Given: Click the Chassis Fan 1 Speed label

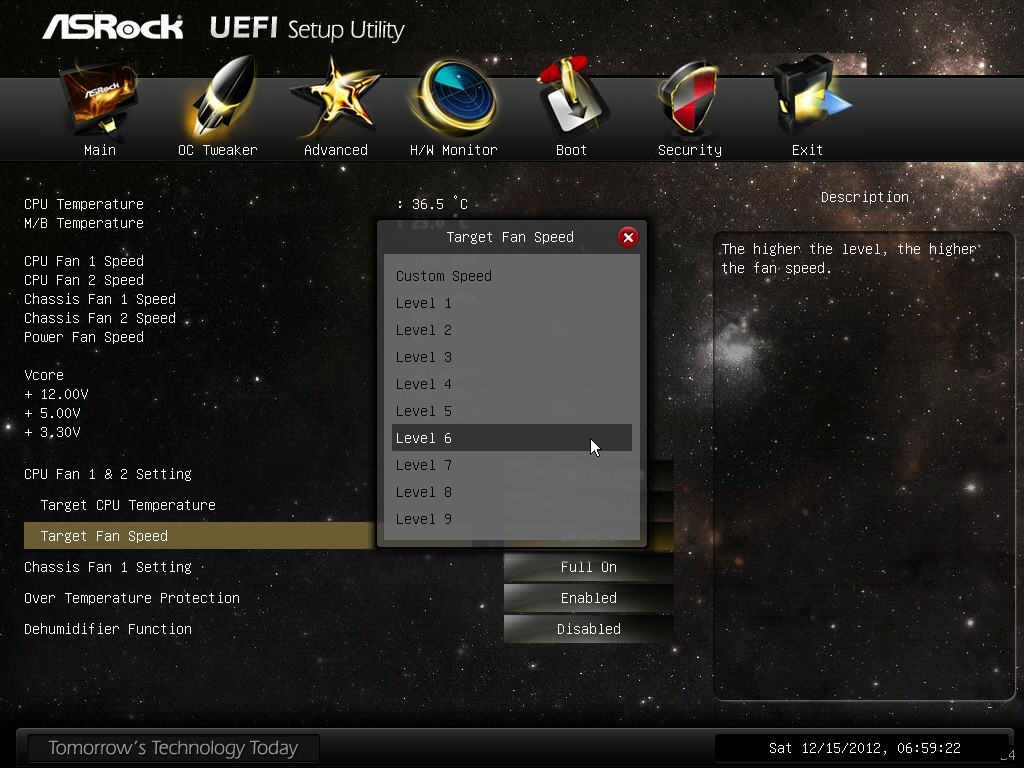Looking at the screenshot, I should point(100,299).
